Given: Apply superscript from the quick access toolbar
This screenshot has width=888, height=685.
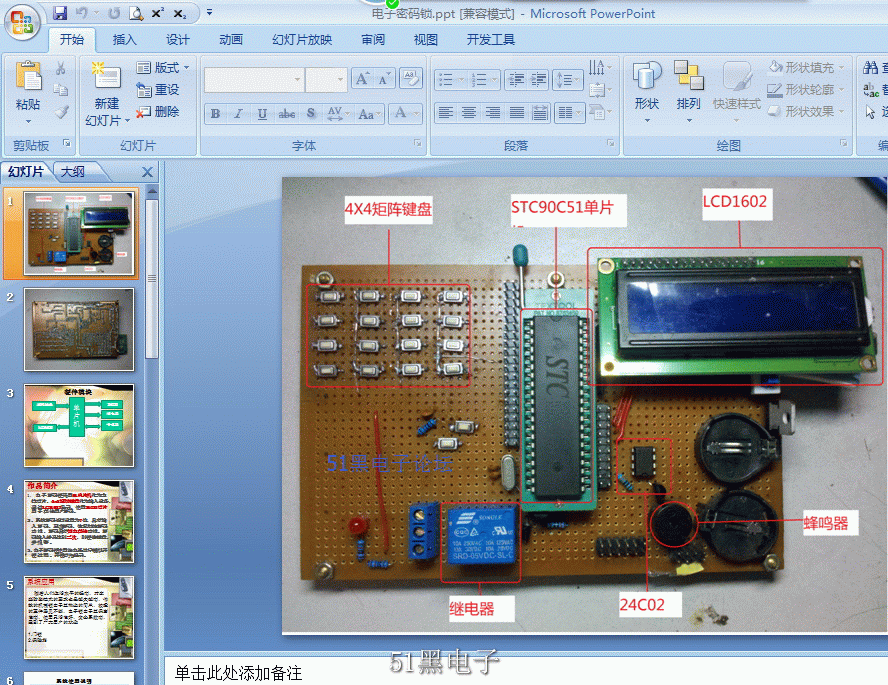Looking at the screenshot, I should pos(158,13).
